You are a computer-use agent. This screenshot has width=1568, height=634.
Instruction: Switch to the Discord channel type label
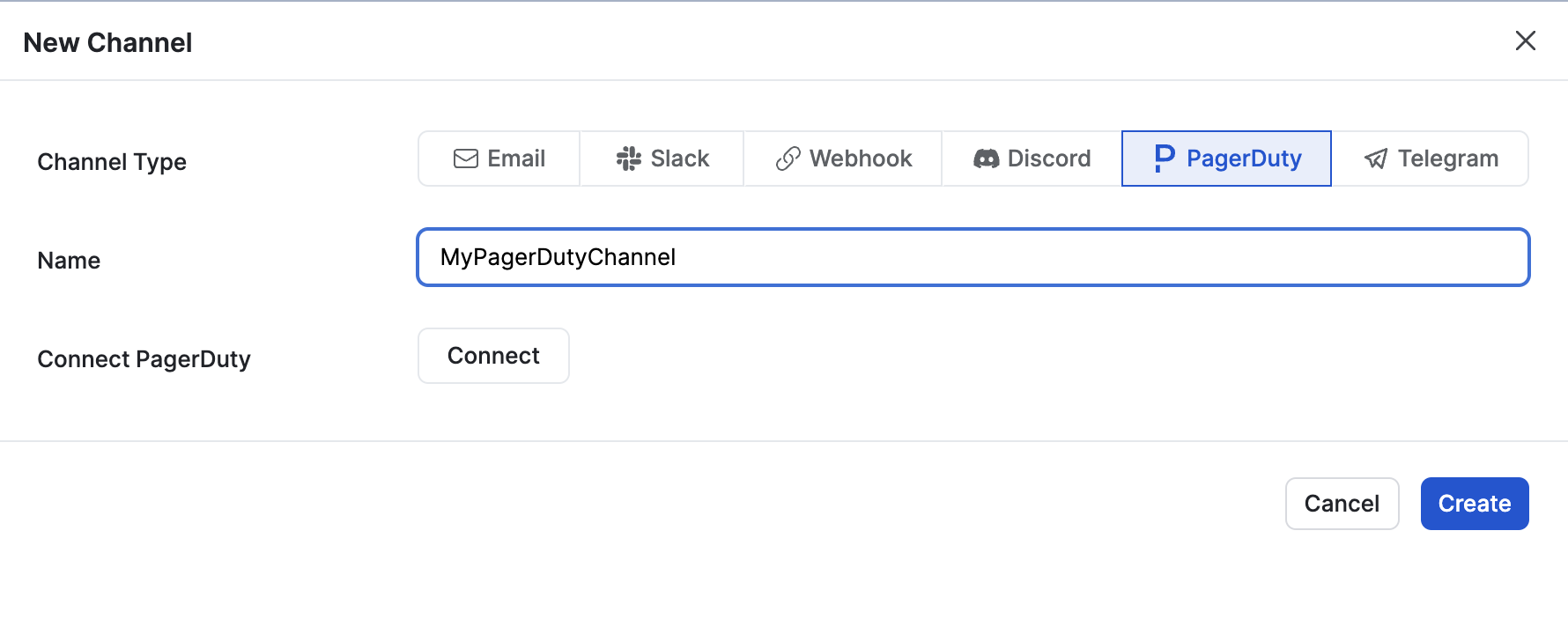tap(1049, 158)
